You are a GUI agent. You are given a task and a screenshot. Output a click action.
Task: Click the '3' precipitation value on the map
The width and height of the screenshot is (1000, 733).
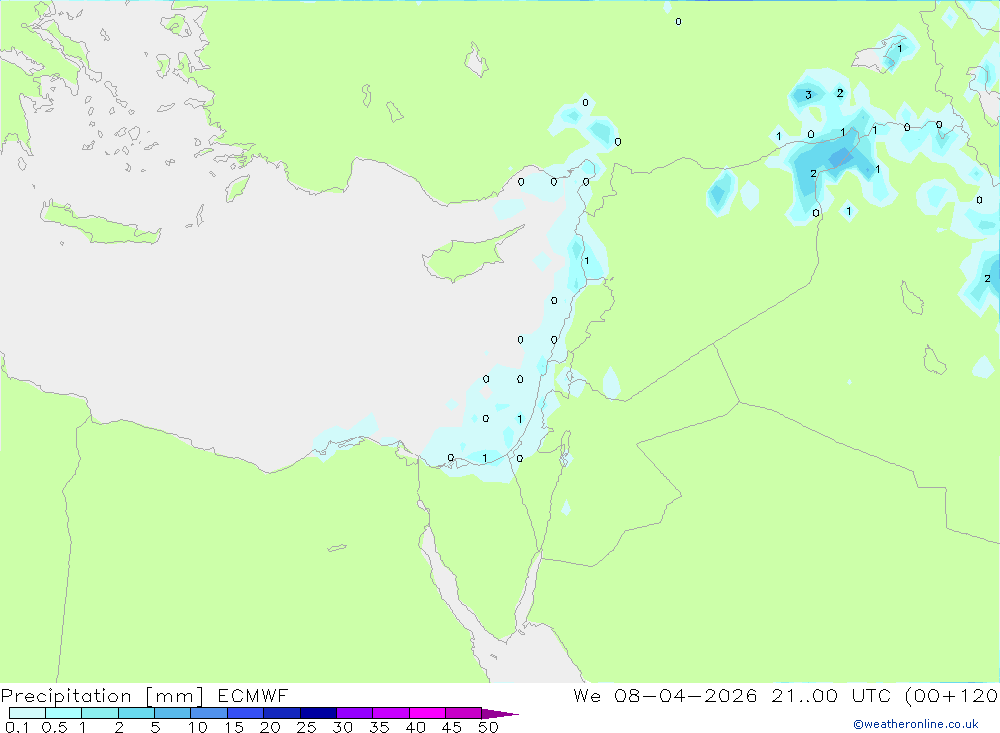[x=808, y=95]
